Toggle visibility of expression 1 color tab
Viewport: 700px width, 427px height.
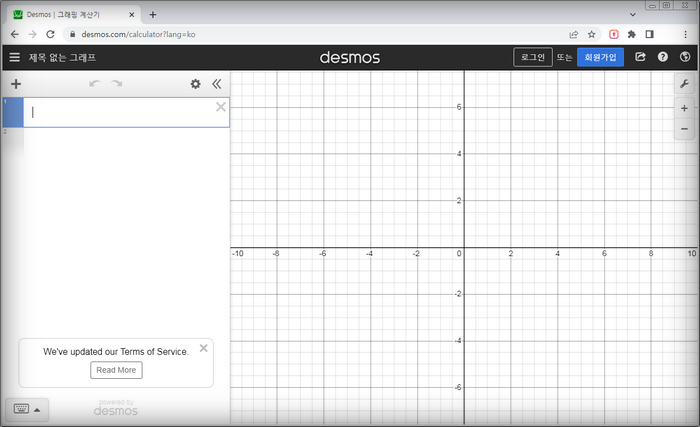(13, 112)
